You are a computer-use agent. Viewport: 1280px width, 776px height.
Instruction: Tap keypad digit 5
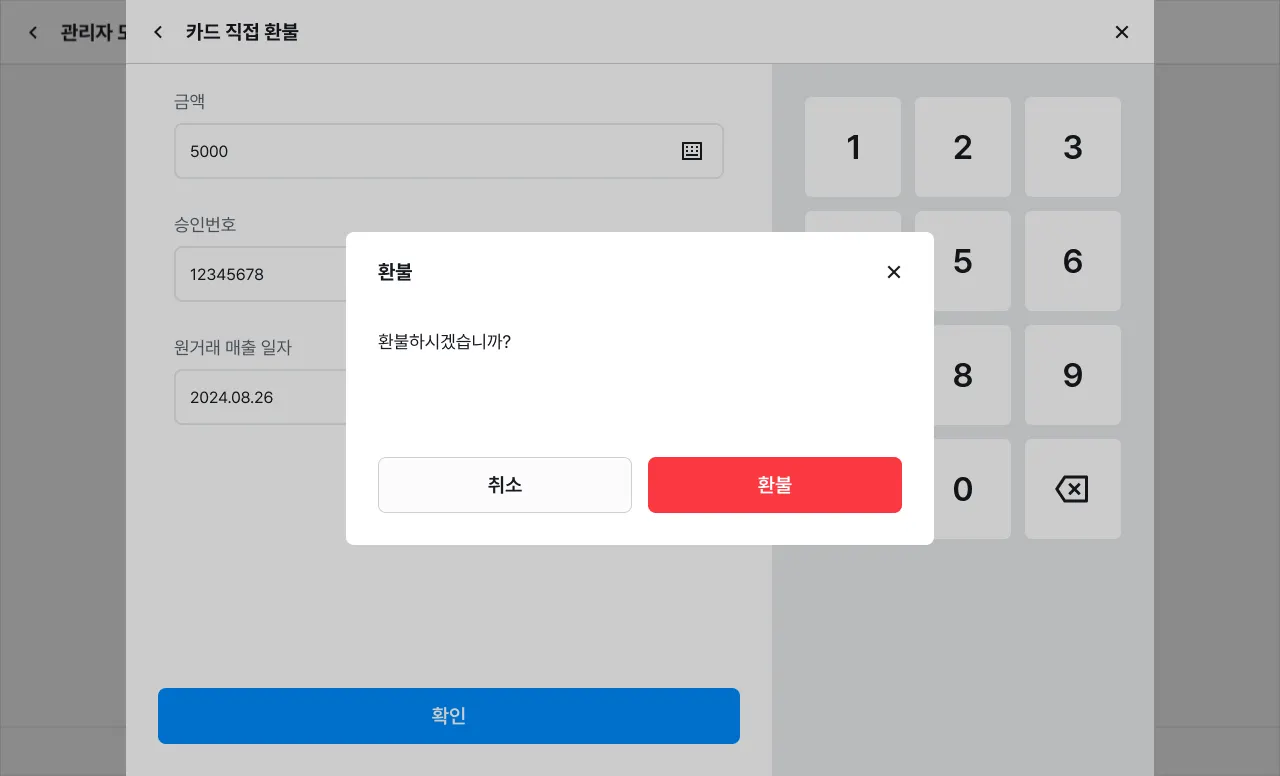pyautogui.click(x=963, y=261)
